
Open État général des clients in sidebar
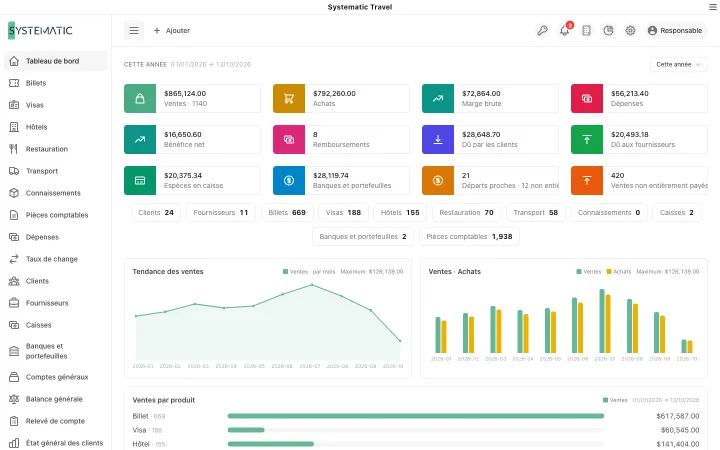click(56, 443)
